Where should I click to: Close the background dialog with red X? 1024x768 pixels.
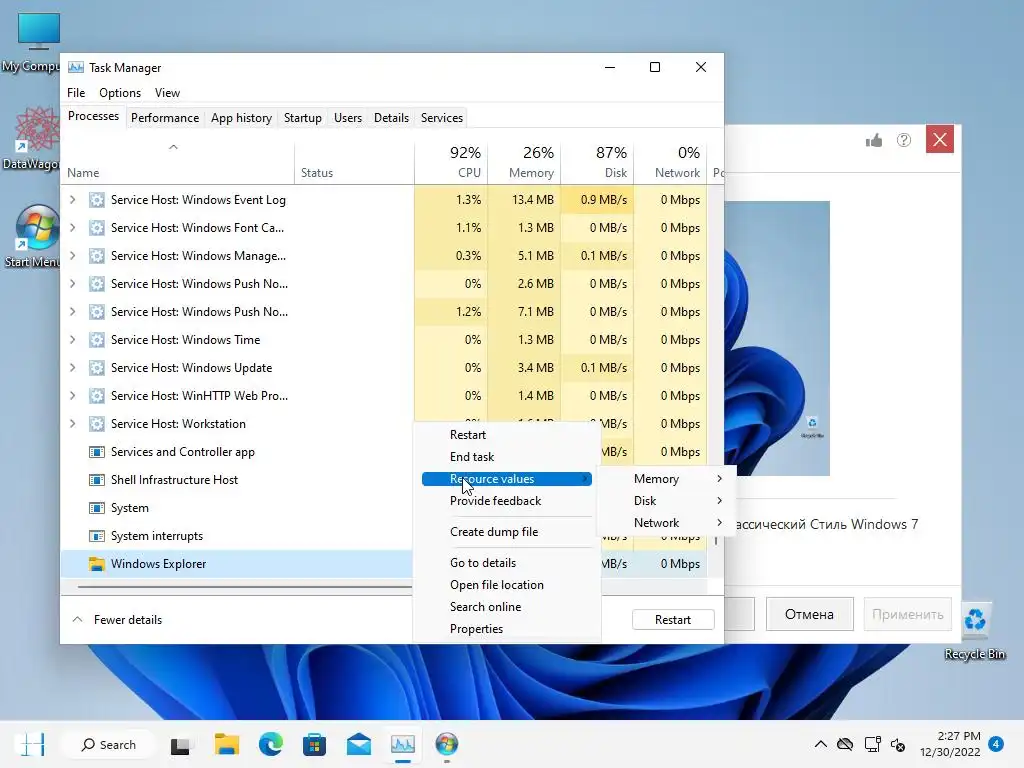click(940, 140)
